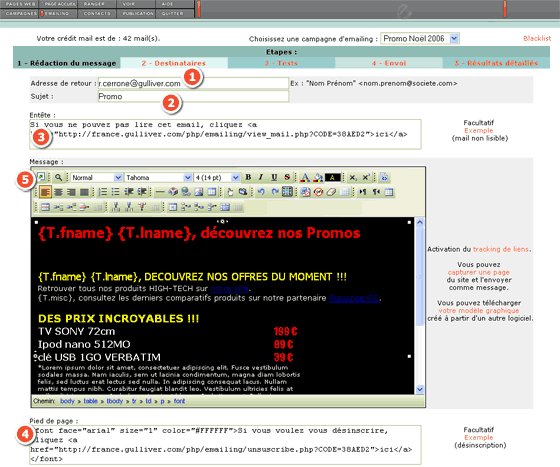This screenshot has height=467, width=560.
Task: Click the tracking de liens link
Action: pyautogui.click(x=501, y=249)
